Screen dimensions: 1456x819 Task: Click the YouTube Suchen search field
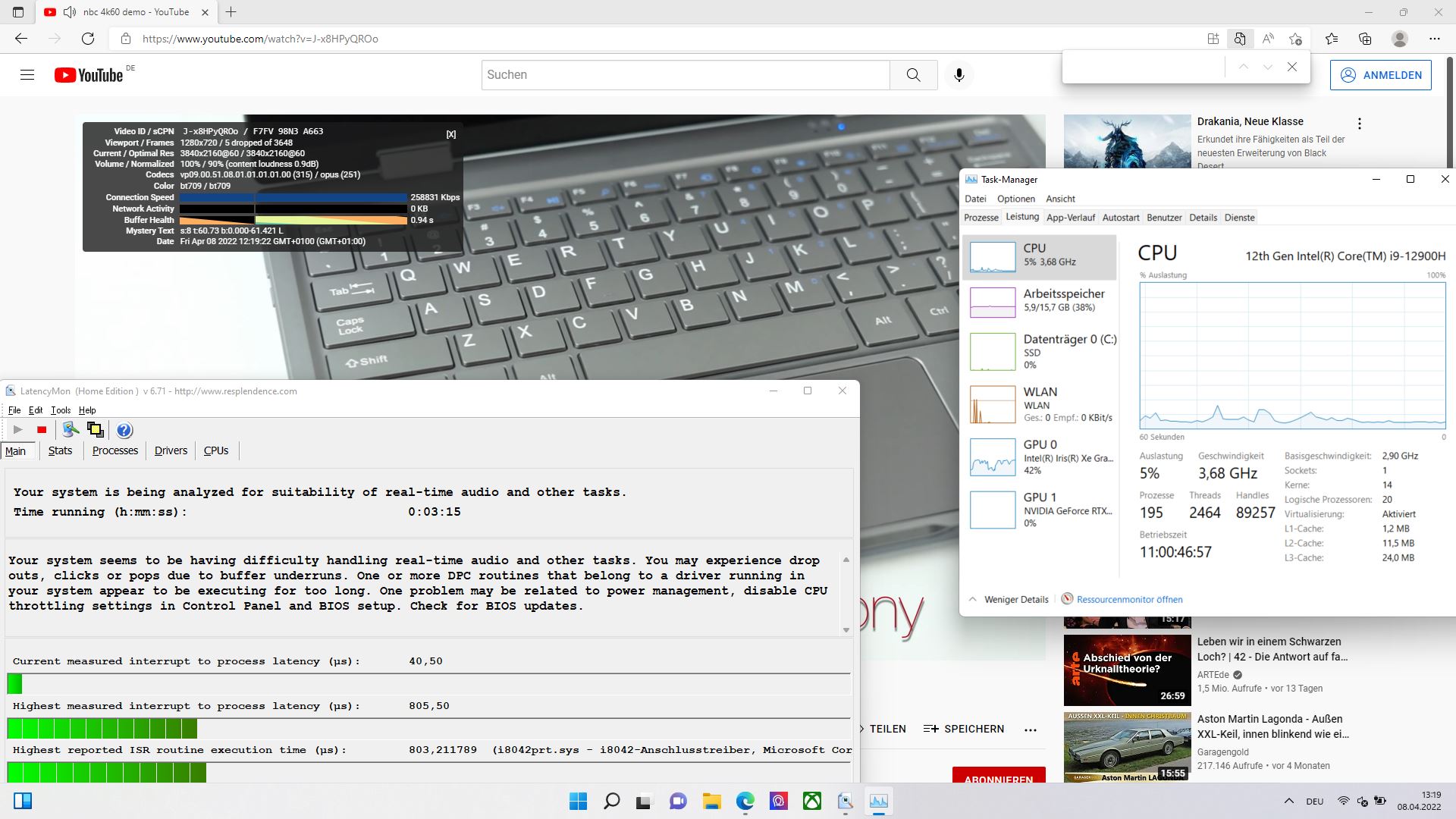685,75
